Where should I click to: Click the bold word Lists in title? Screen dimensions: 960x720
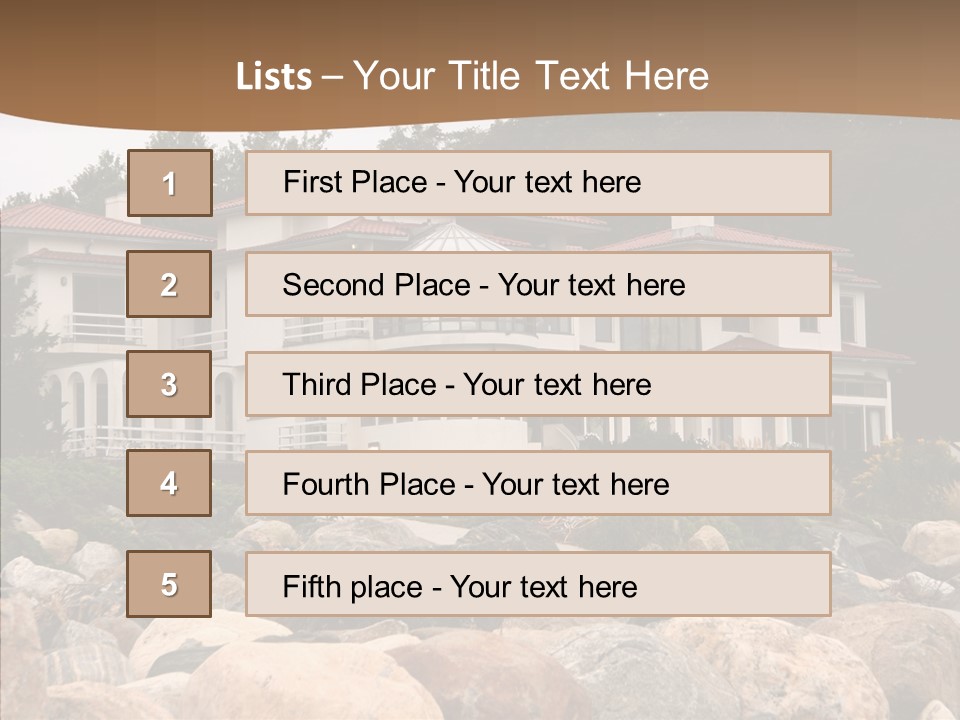coord(273,77)
